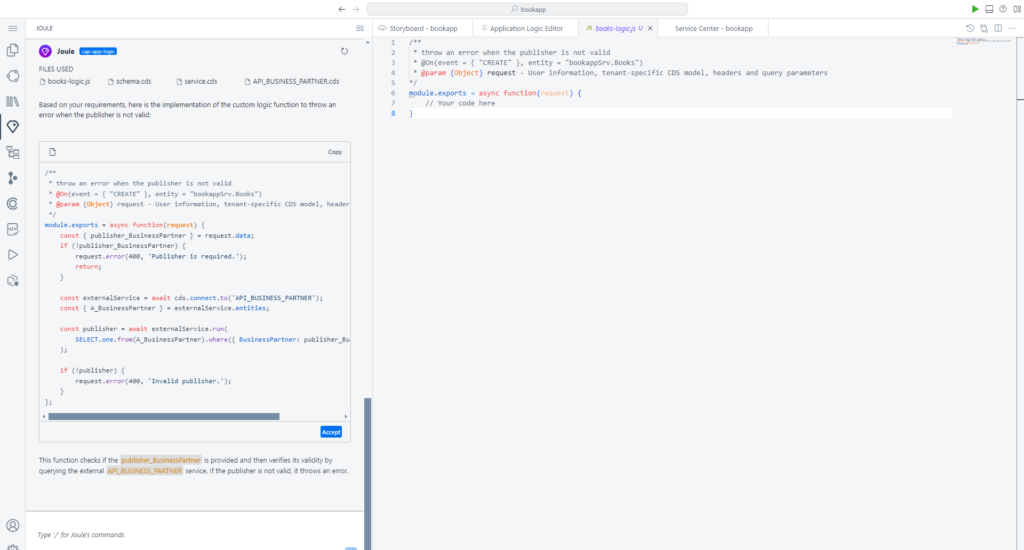This screenshot has width=1024, height=550.
Task: Click the Joule panel vertical scrollbar
Action: pyautogui.click(x=368, y=474)
